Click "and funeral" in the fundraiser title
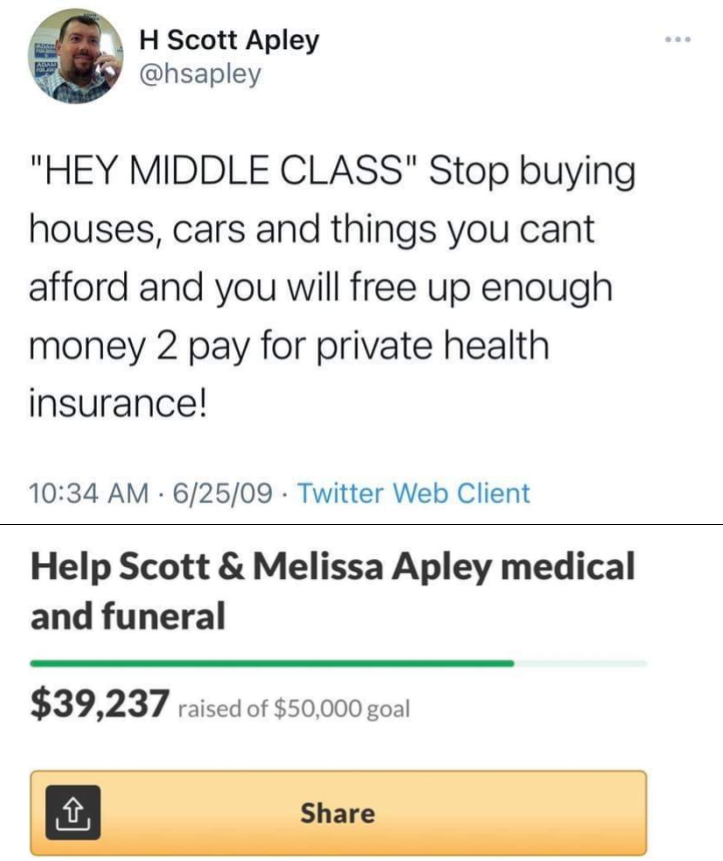This screenshot has height=861, width=723. 128,617
